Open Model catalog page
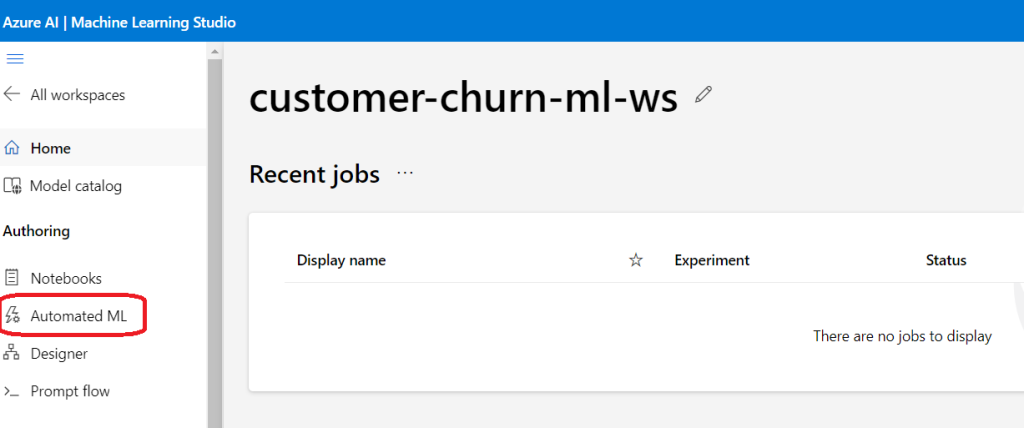 click(76, 186)
